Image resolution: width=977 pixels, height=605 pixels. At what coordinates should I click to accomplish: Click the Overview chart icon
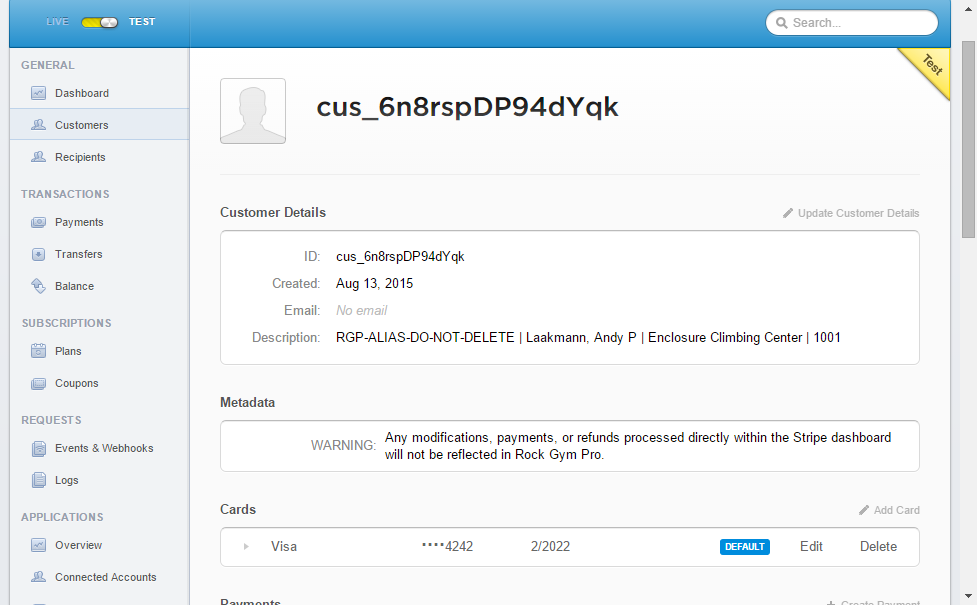[38, 545]
